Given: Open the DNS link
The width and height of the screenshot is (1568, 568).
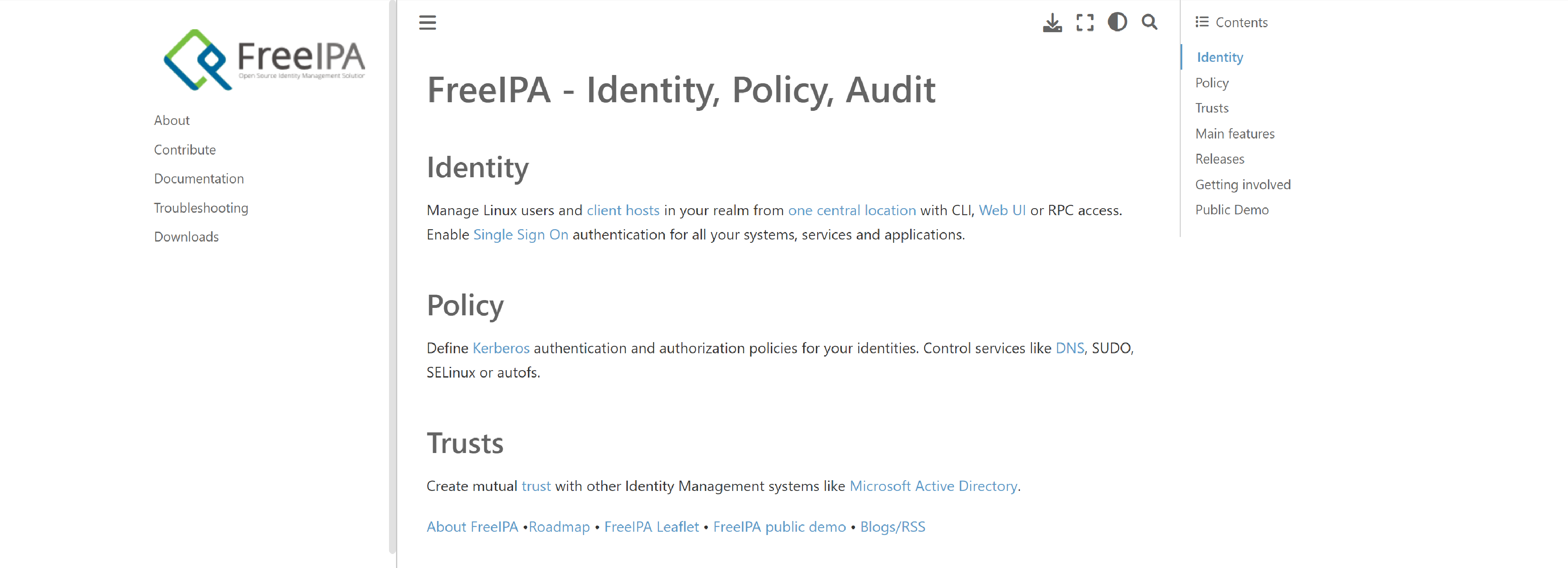Looking at the screenshot, I should point(1069,348).
